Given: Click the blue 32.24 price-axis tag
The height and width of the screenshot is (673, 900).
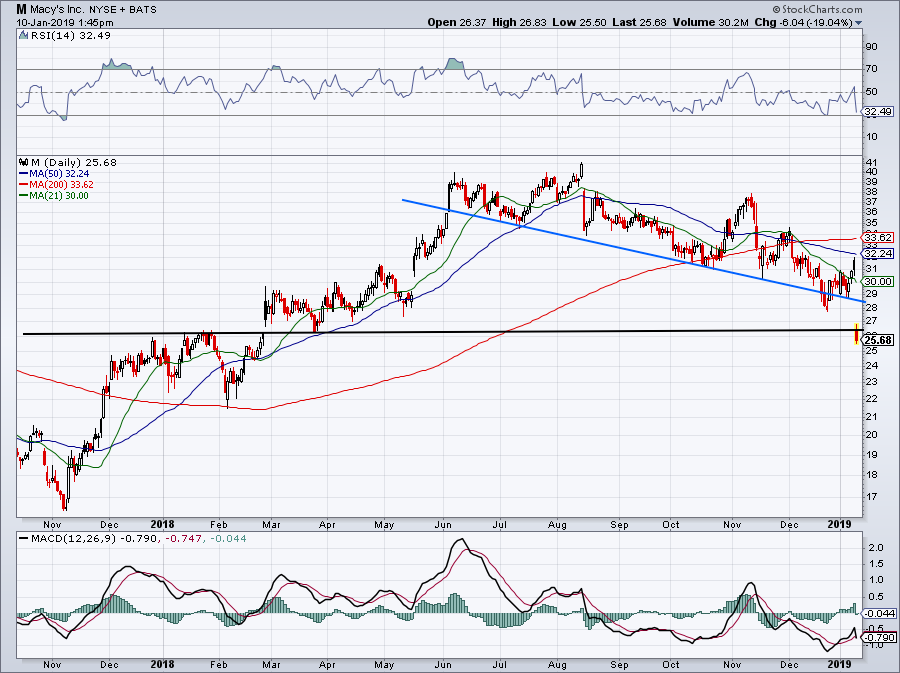Looking at the screenshot, I should [x=878, y=253].
